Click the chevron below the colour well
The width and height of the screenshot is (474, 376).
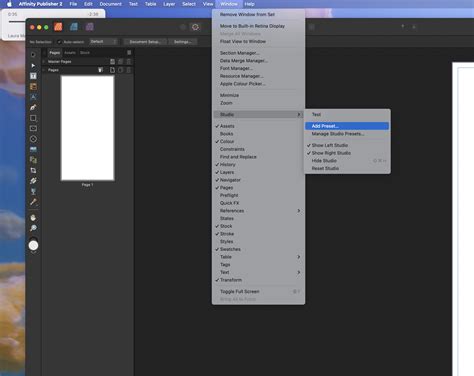point(33,253)
